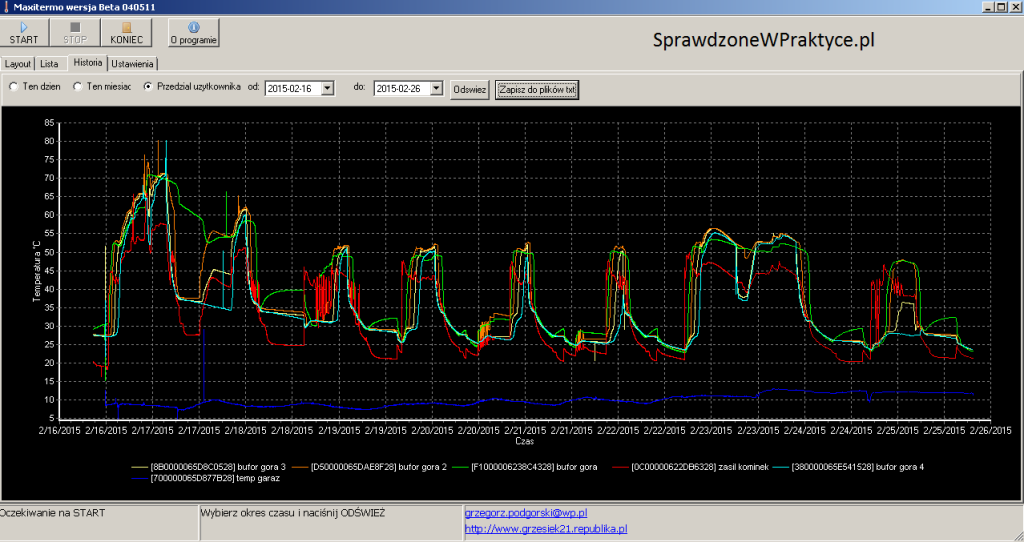Screen dimensions: 1024x542
Task: Select the 'Ten miesiac' radio button
Action: [x=77, y=87]
